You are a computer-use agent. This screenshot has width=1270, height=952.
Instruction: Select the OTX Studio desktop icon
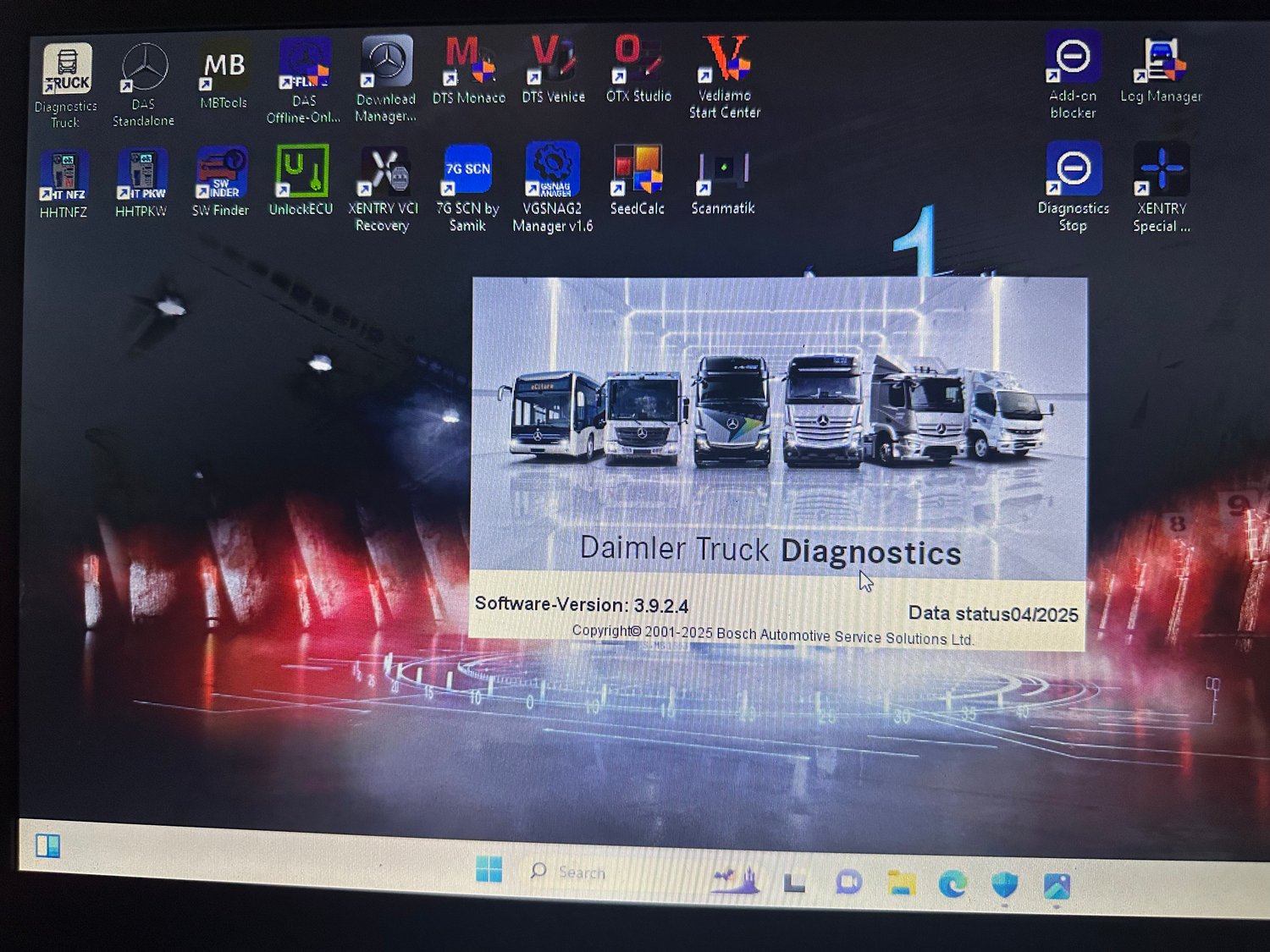tap(638, 68)
